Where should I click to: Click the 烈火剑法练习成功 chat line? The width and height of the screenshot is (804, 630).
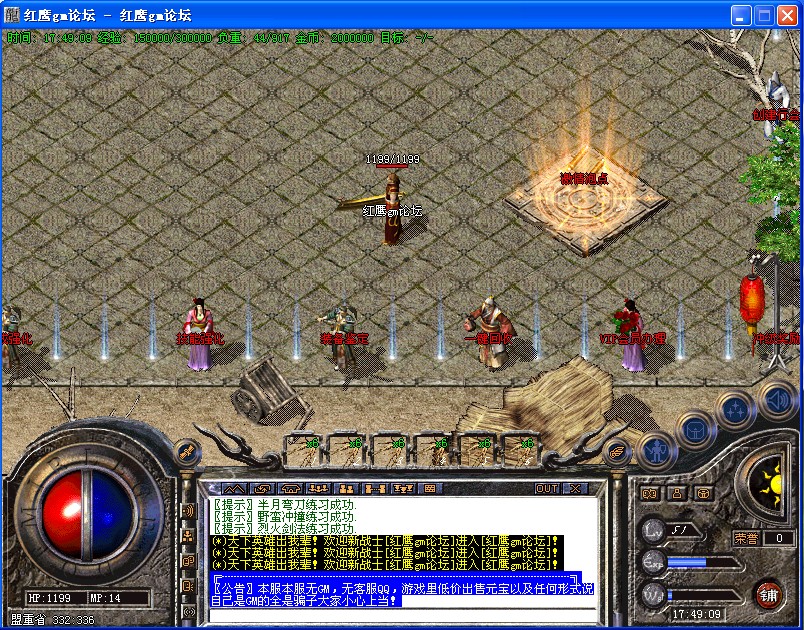click(x=285, y=528)
